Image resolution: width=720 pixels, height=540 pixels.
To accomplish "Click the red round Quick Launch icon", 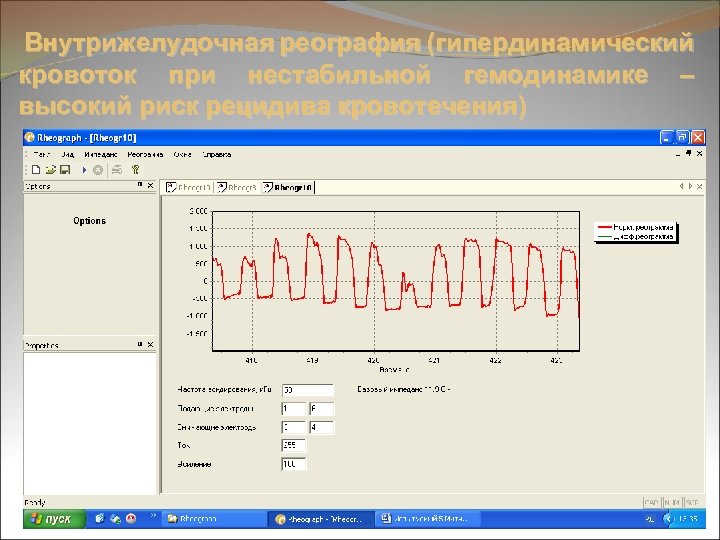I will (x=131, y=519).
